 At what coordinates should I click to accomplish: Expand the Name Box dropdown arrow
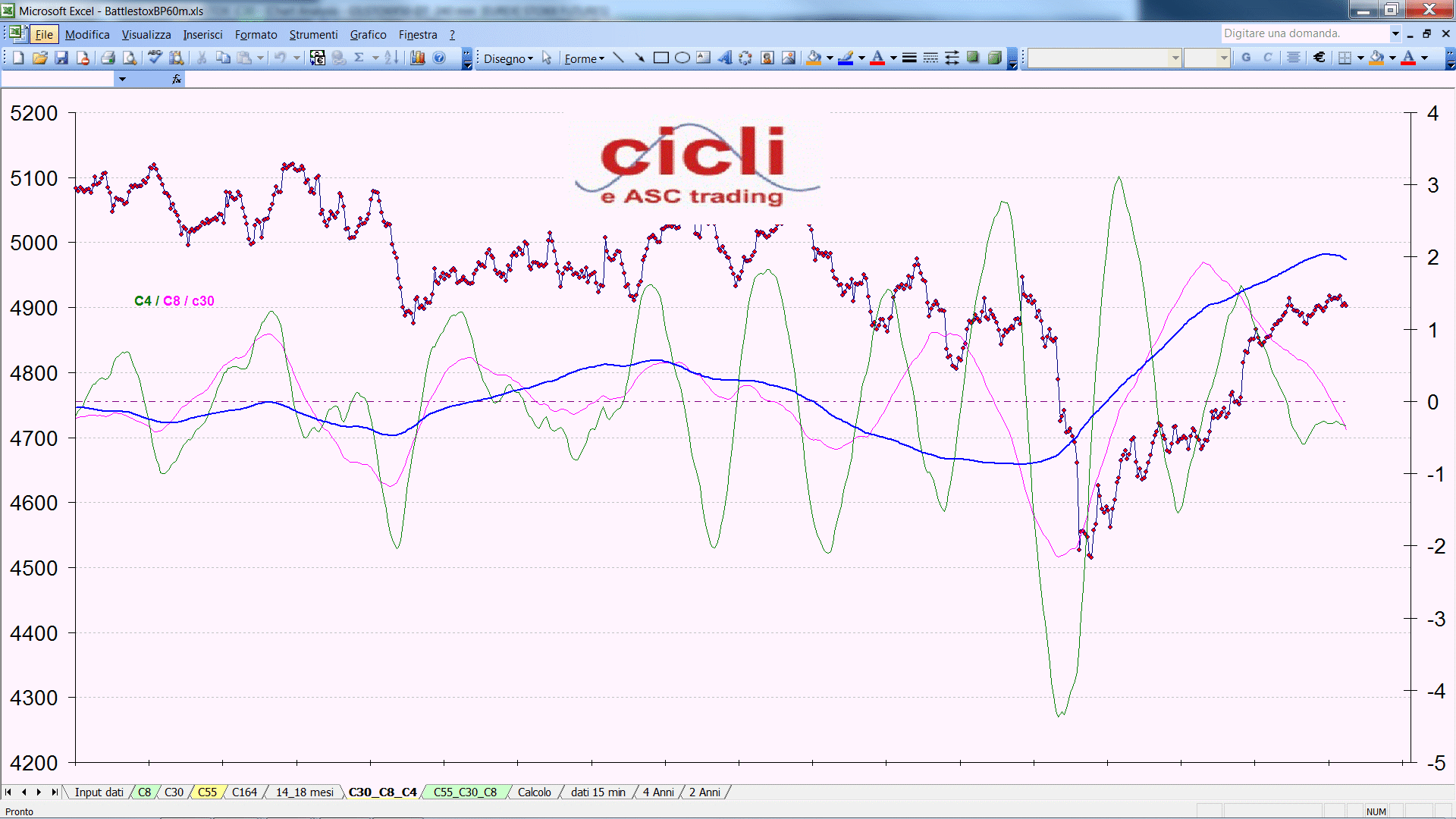[x=122, y=79]
